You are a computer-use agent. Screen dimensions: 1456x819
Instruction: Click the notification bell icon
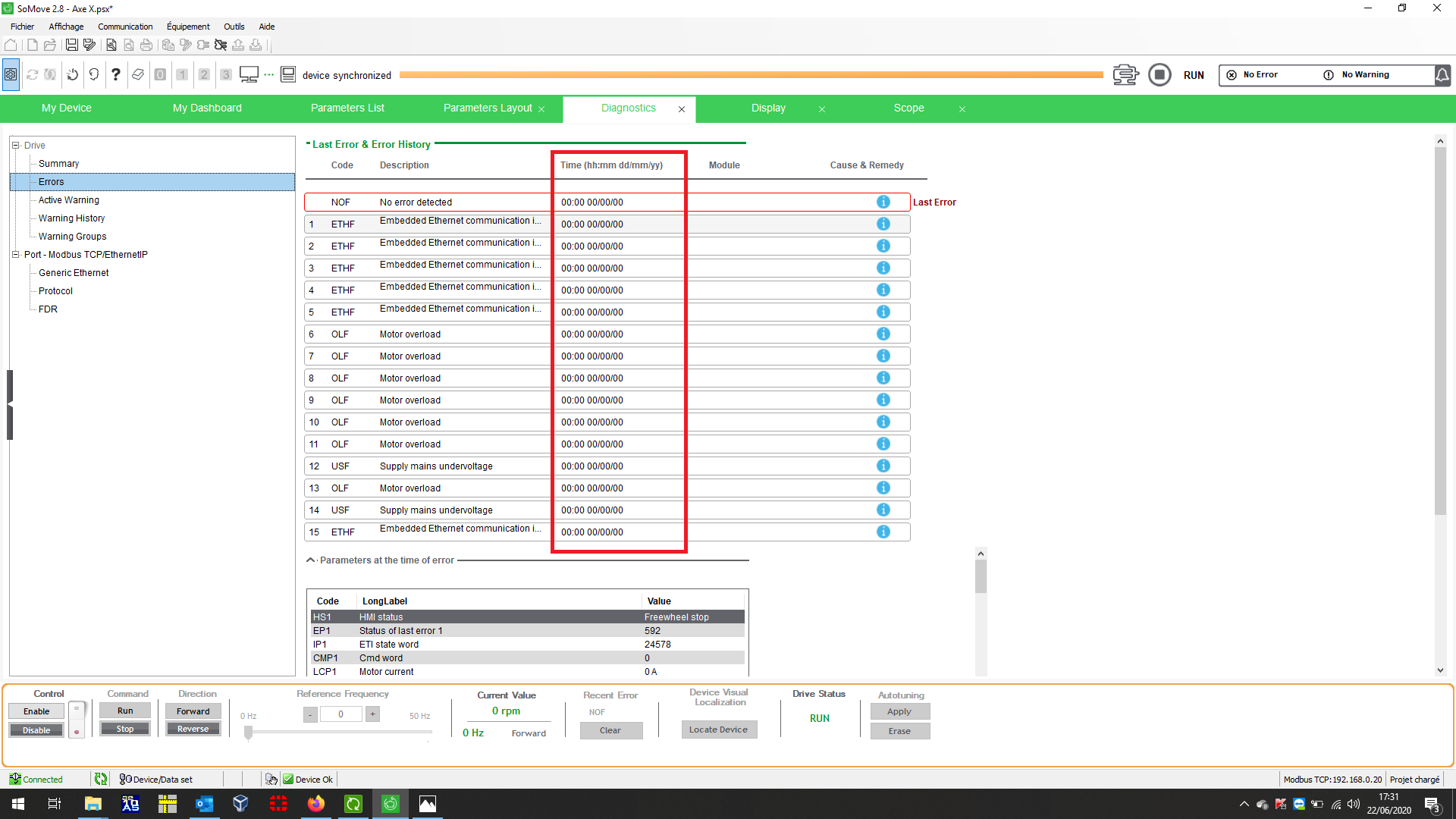click(x=1442, y=75)
